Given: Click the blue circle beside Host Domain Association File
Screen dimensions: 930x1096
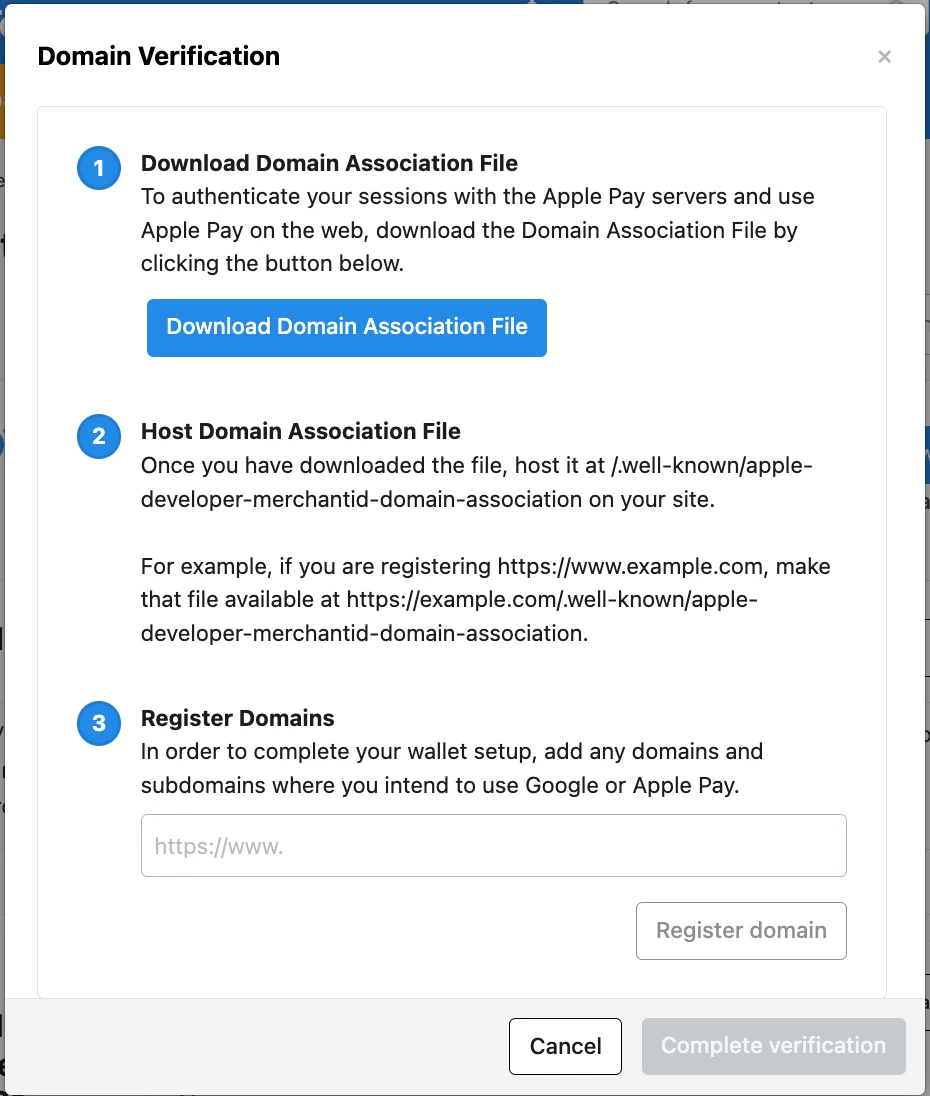Looking at the screenshot, I should coord(98,436).
